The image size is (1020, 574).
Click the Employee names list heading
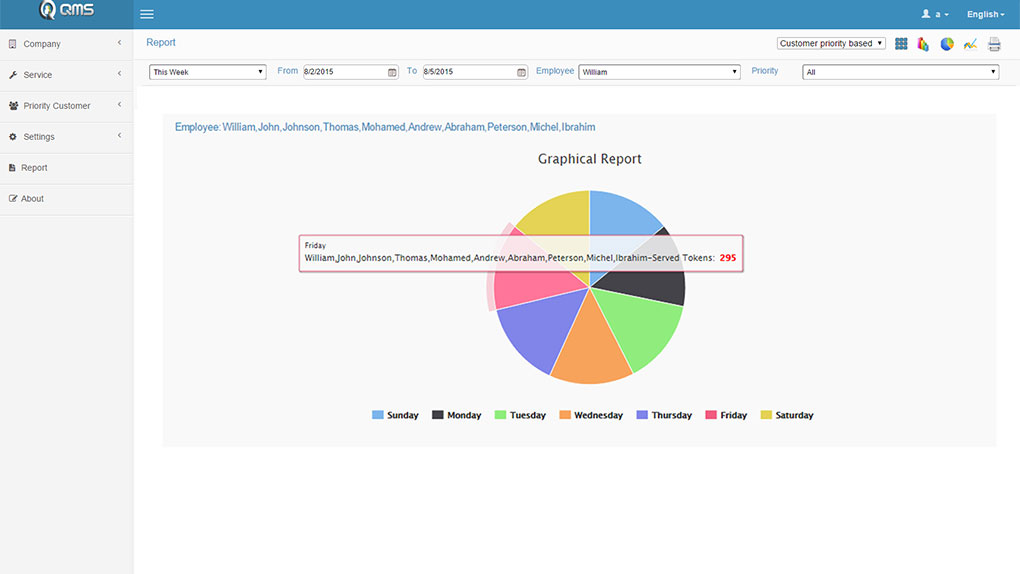pyautogui.click(x=384, y=127)
